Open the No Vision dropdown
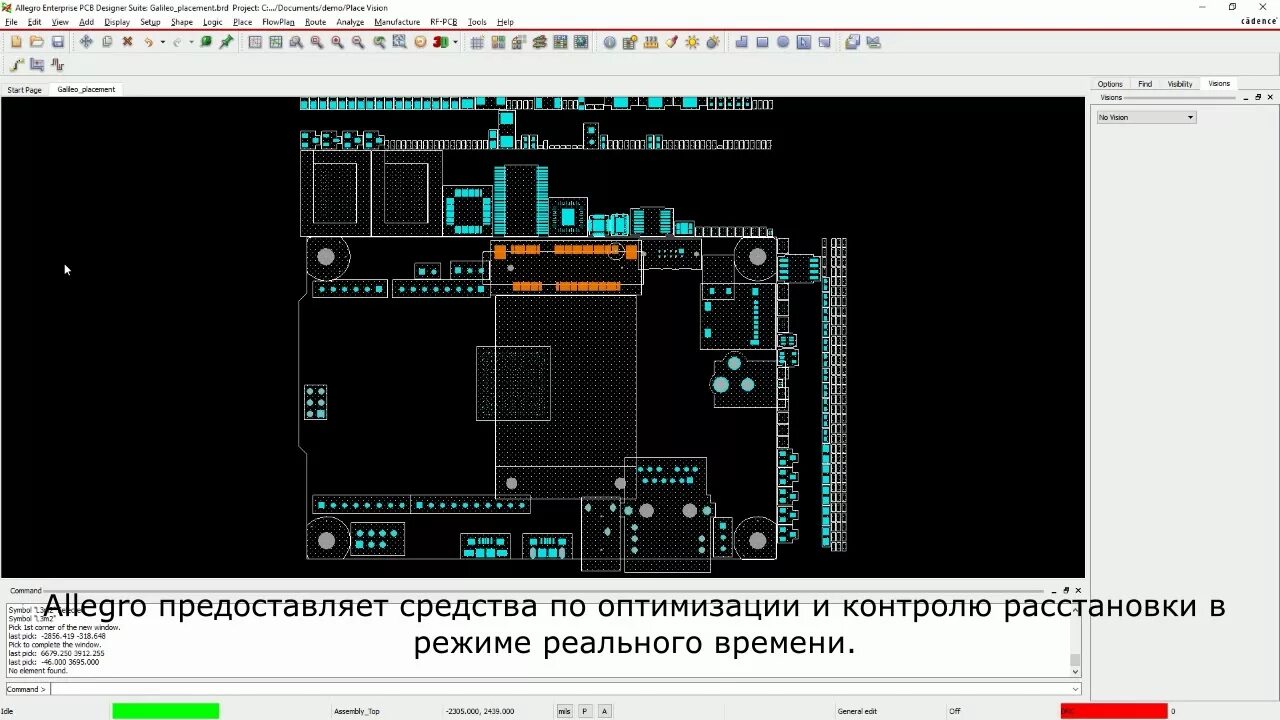This screenshot has height=720, width=1280. [x=1146, y=117]
